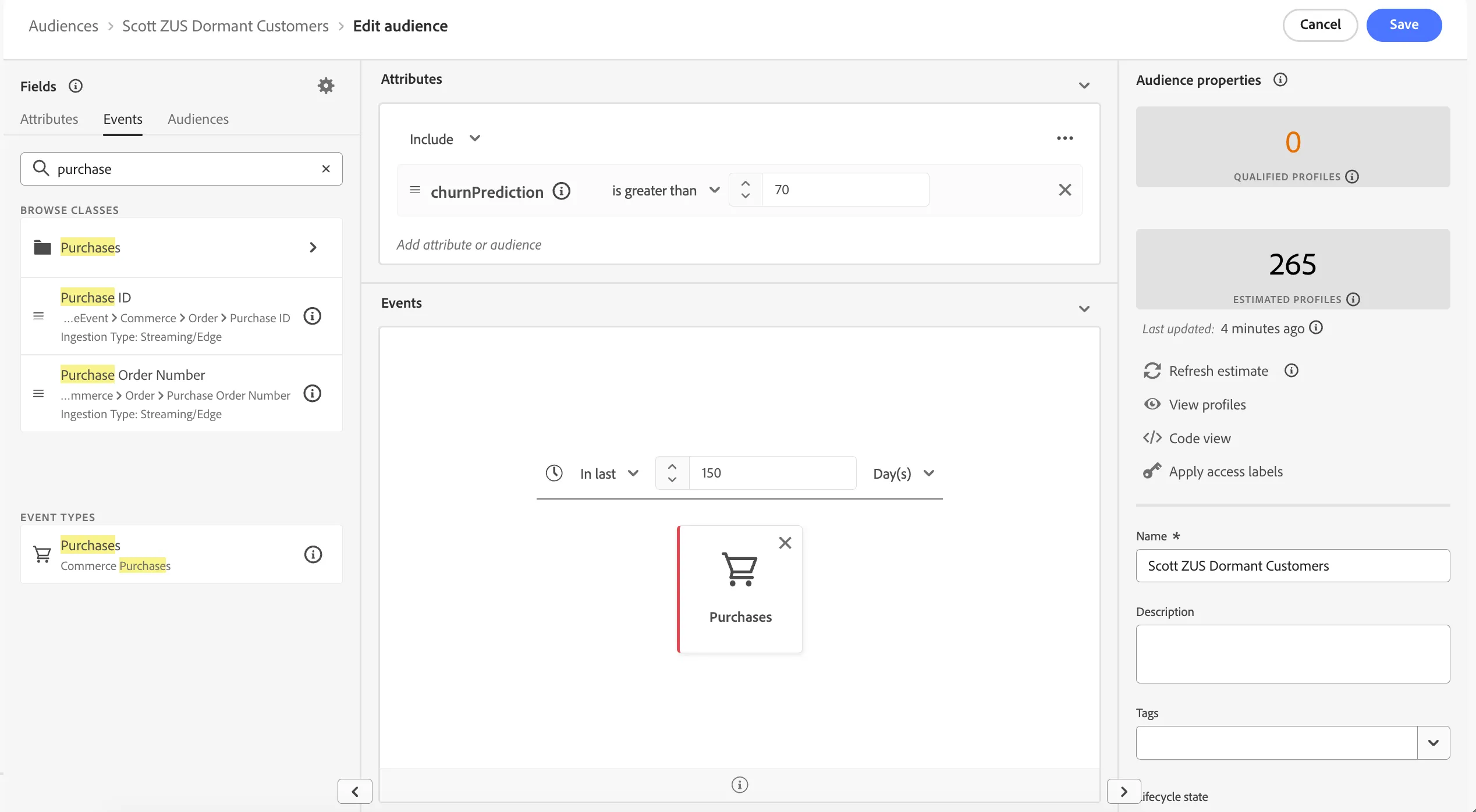
Task: Cancel editing the audience
Action: (1320, 25)
